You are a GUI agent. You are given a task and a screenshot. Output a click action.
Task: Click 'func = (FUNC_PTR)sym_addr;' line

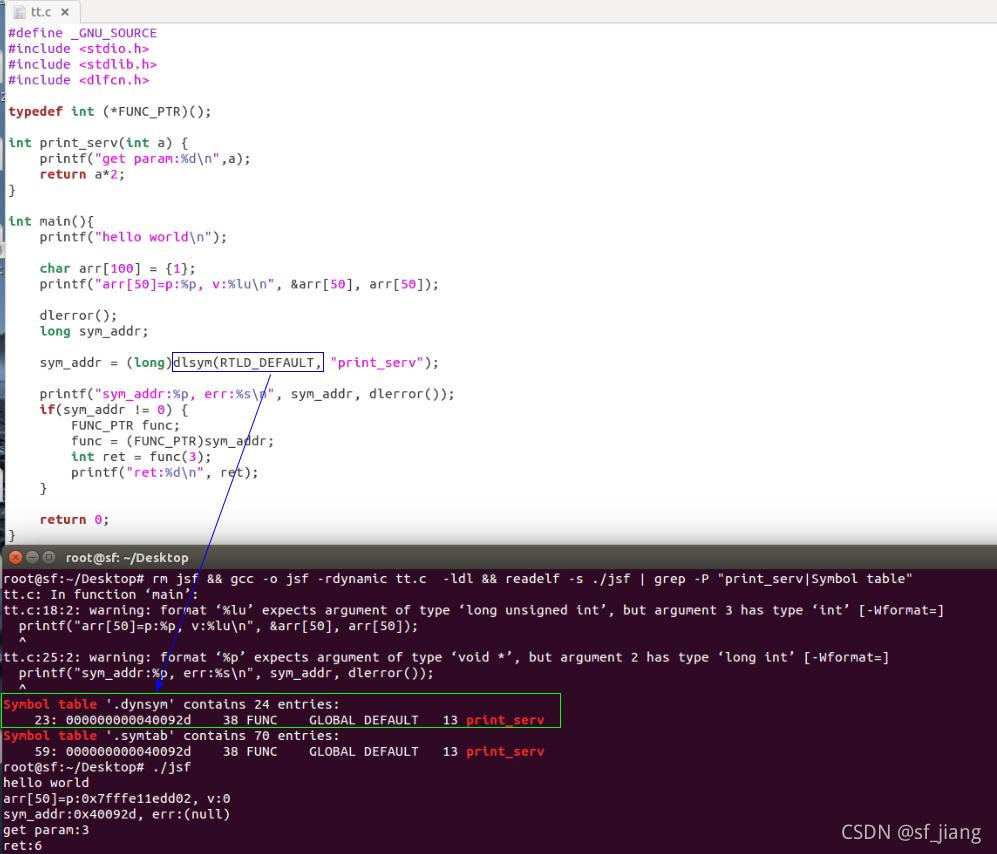172,441
